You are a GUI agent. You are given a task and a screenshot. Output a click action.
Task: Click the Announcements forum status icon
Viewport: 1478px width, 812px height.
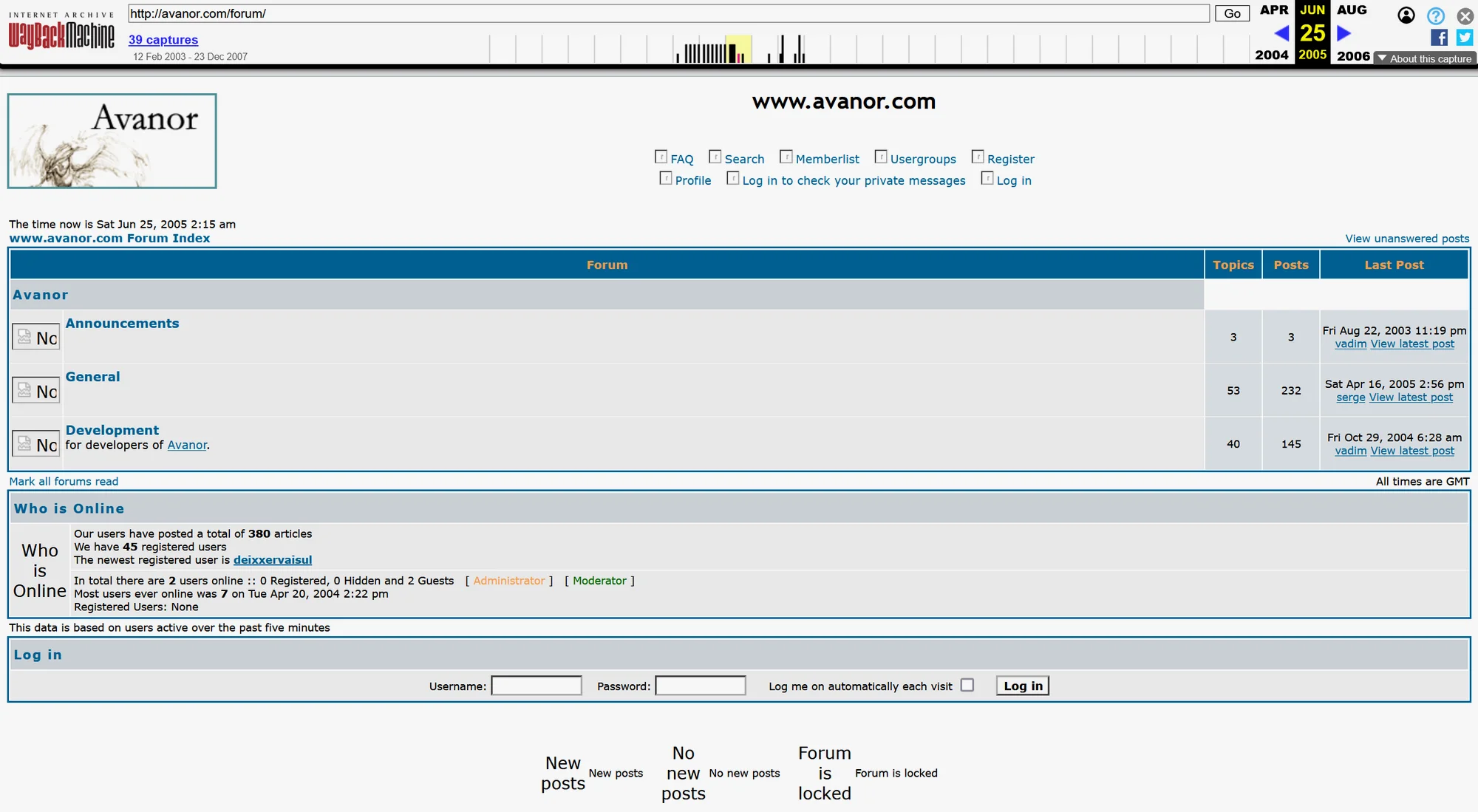click(35, 337)
